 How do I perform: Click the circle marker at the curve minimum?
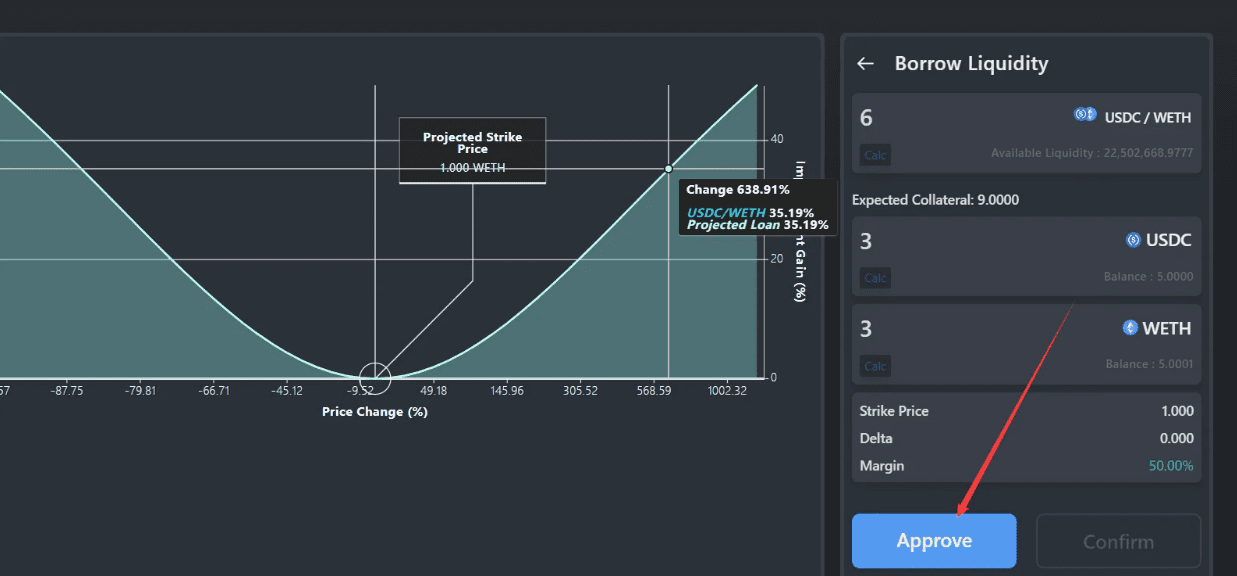tap(375, 378)
